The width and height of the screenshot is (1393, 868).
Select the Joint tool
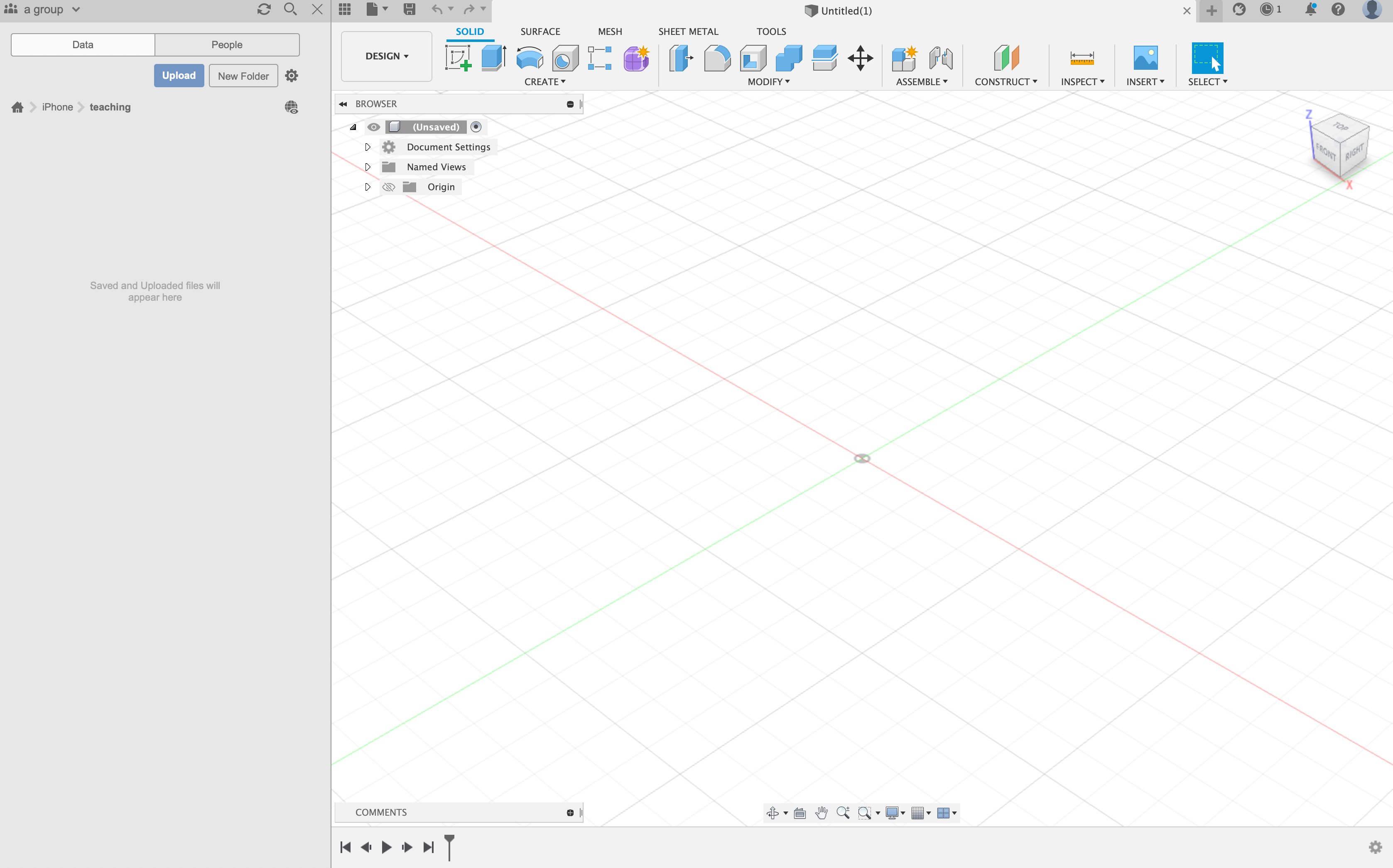click(941, 58)
